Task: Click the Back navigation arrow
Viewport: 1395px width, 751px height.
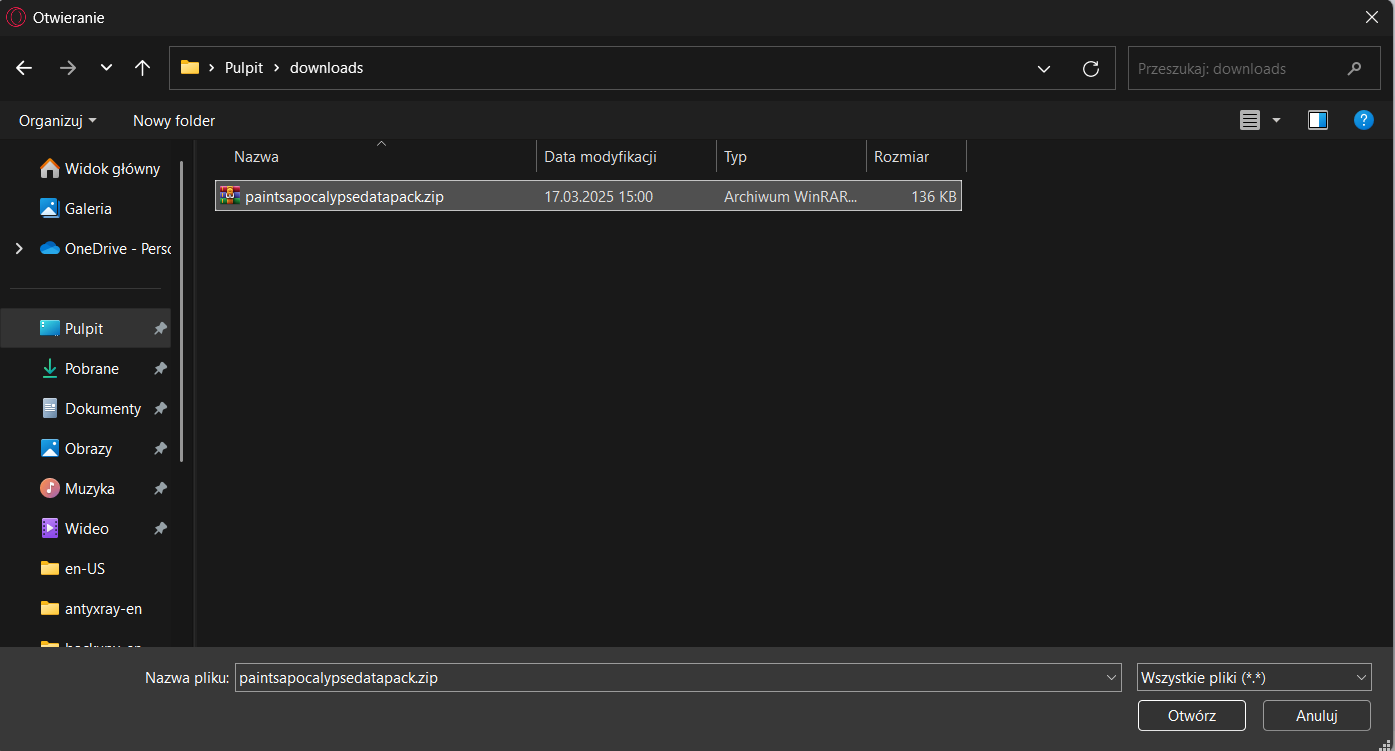Action: (24, 68)
